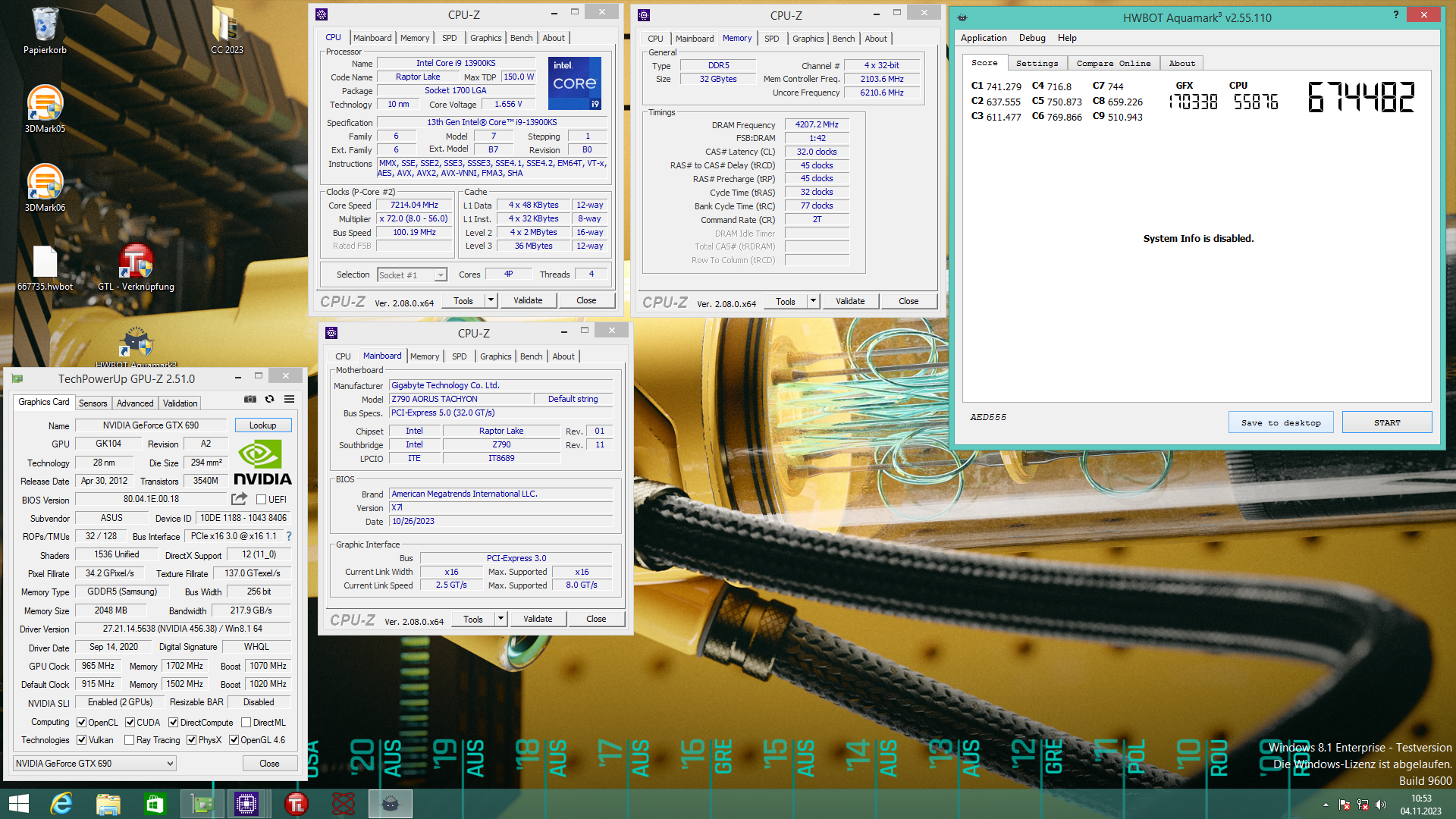Show hidden tray icons arrow
This screenshot has width=1456, height=819.
pyautogui.click(x=1326, y=805)
